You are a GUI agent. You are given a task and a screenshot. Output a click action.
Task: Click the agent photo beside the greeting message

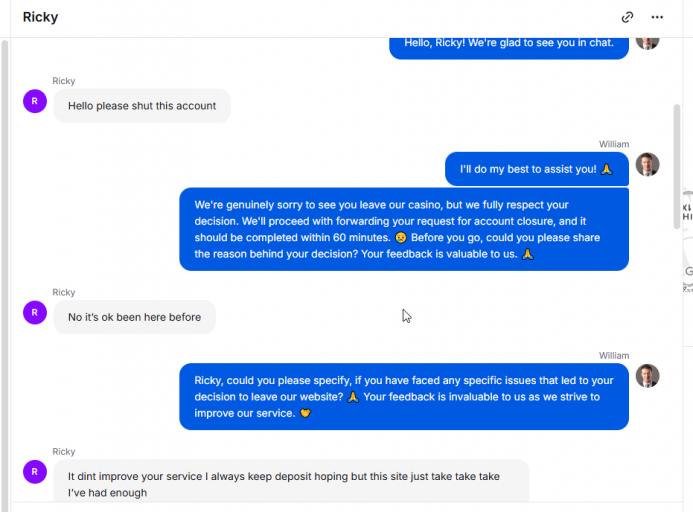647,43
